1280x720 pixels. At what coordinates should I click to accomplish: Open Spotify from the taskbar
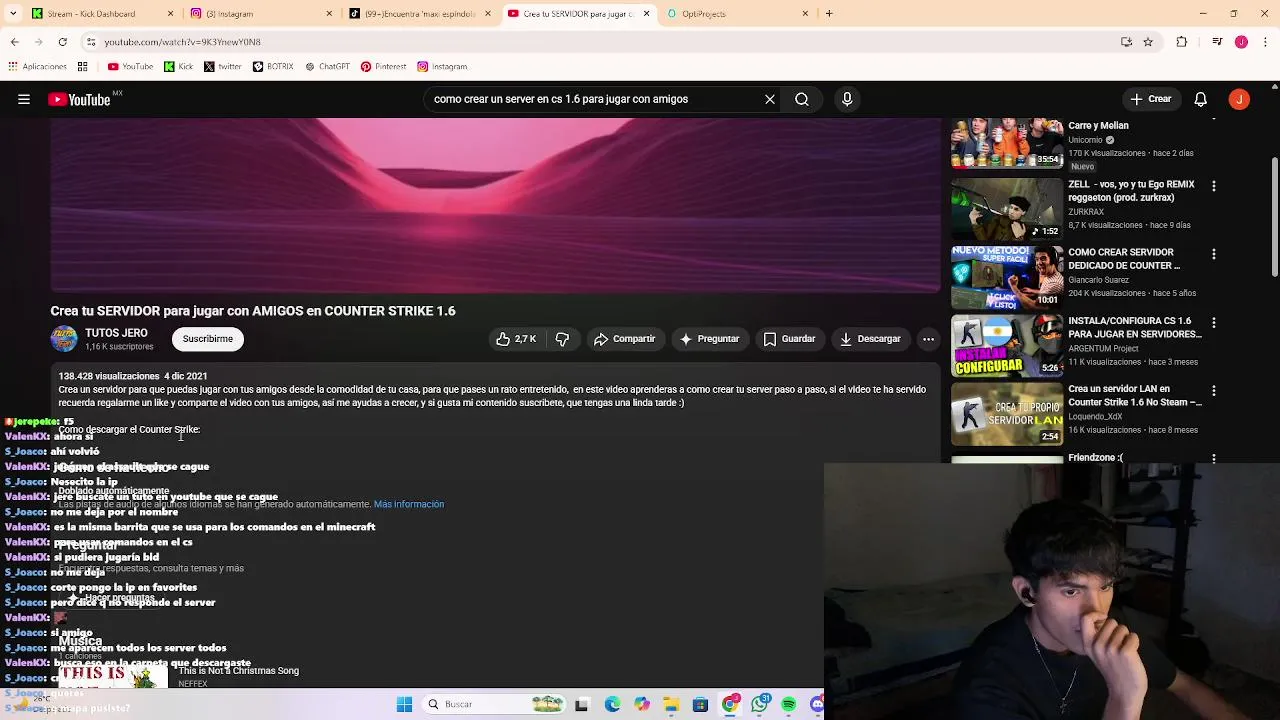[789, 704]
